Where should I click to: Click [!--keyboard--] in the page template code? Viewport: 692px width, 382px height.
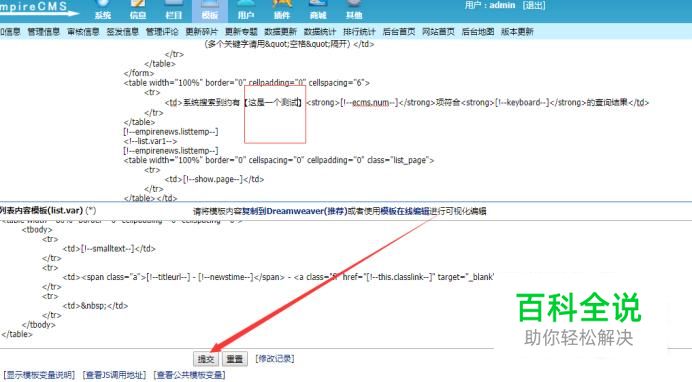[523, 103]
